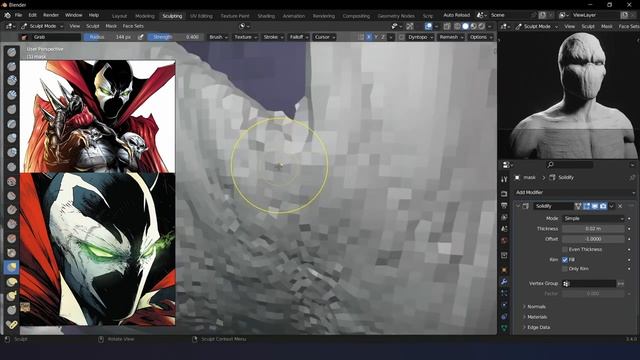Toggle Y axis symmetry
The height and width of the screenshot is (360, 640).
[376, 37]
